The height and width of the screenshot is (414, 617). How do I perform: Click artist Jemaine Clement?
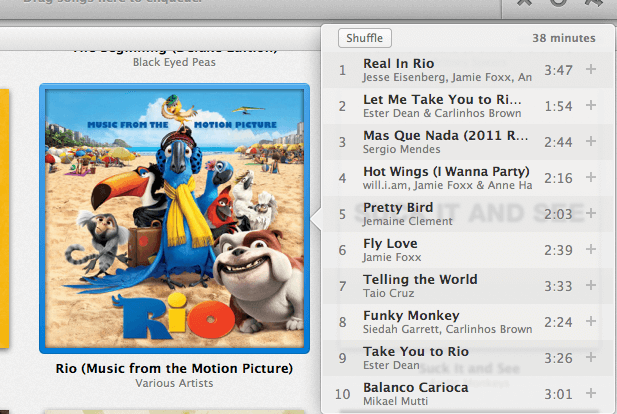[408, 221]
